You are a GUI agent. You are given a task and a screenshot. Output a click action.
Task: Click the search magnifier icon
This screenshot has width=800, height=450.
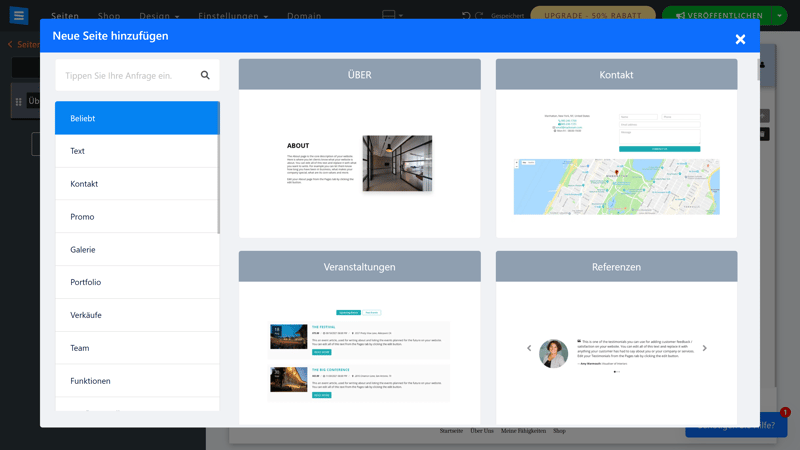tap(205, 75)
